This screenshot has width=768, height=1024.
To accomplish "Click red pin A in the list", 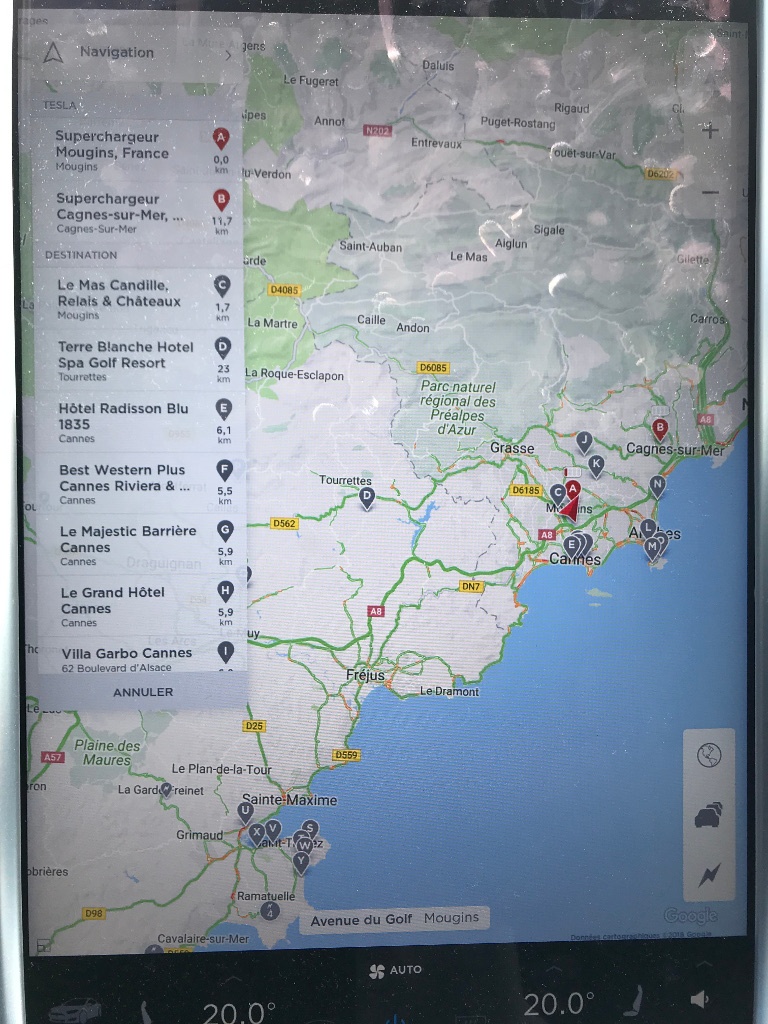I will tap(221, 138).
